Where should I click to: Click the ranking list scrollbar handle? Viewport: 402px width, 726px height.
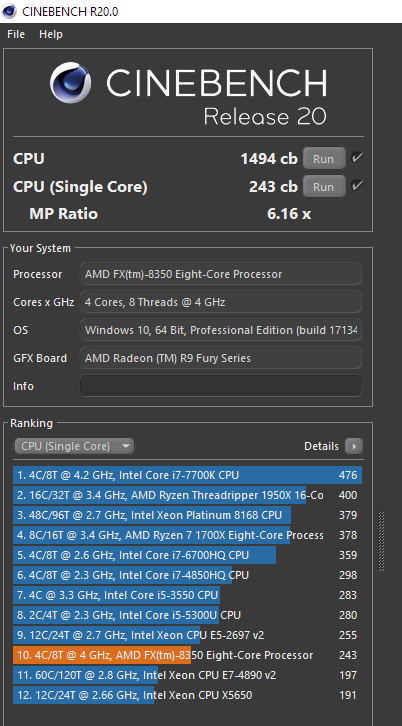pos(382,541)
